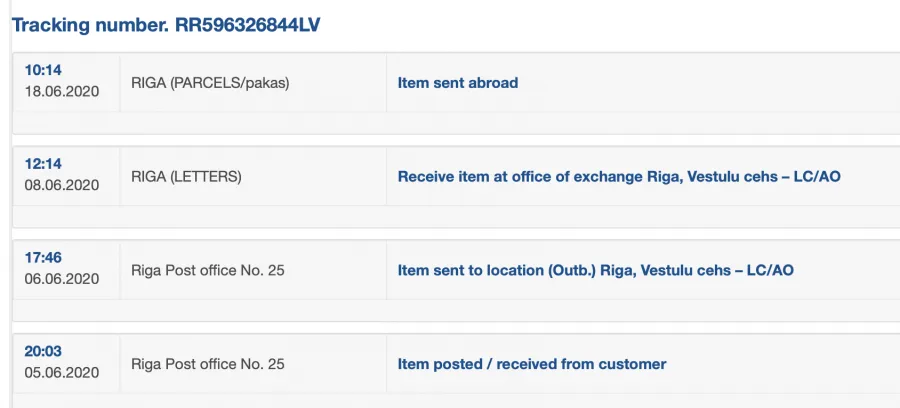Open 'Item sent to location (Outb.)' status
Viewport: 900px width, 408px height.
595,270
